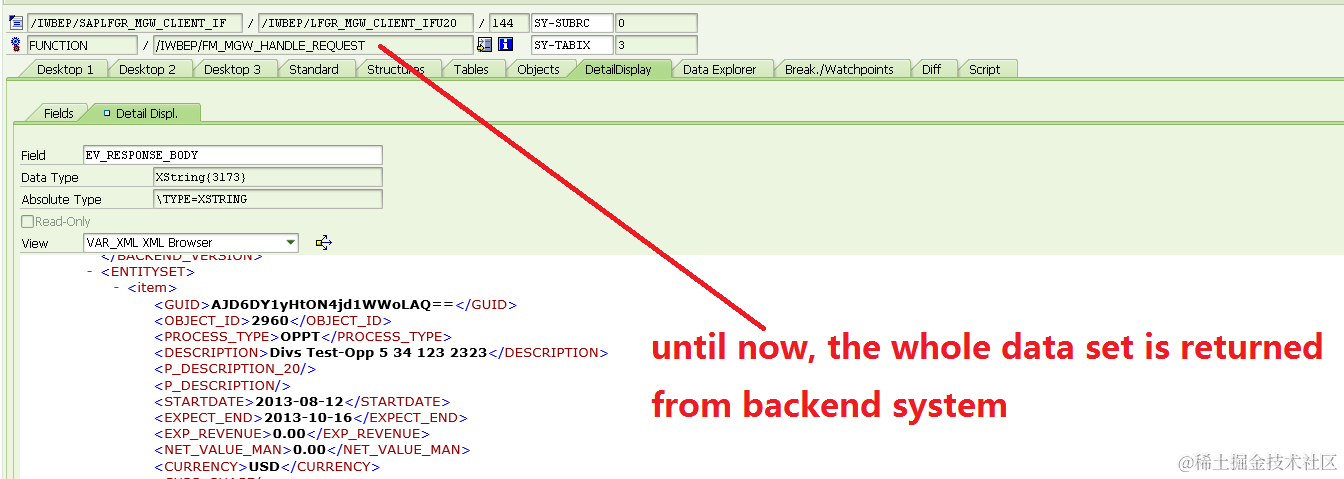The width and height of the screenshot is (1344, 479).
Task: Click the line number field 144
Action: pyautogui.click(x=509, y=22)
